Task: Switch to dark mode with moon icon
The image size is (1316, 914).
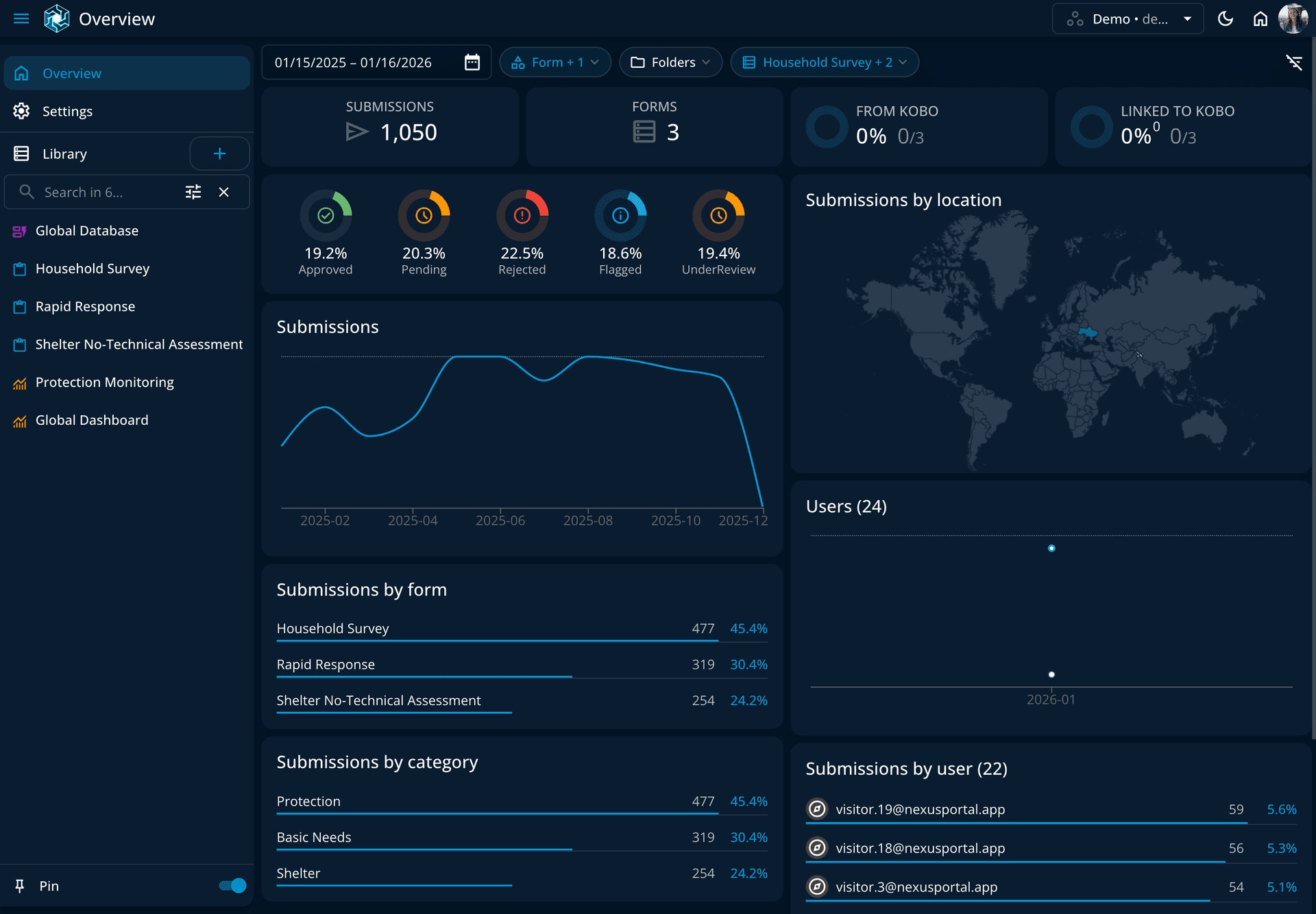Action: (1226, 18)
